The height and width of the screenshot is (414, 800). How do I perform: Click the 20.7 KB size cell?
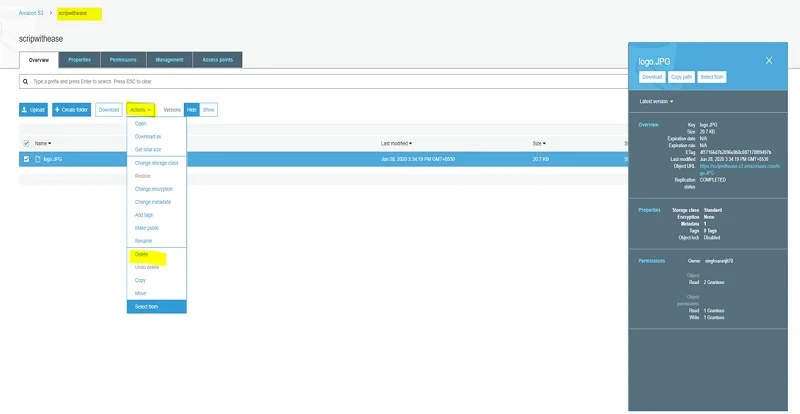[x=540, y=159]
